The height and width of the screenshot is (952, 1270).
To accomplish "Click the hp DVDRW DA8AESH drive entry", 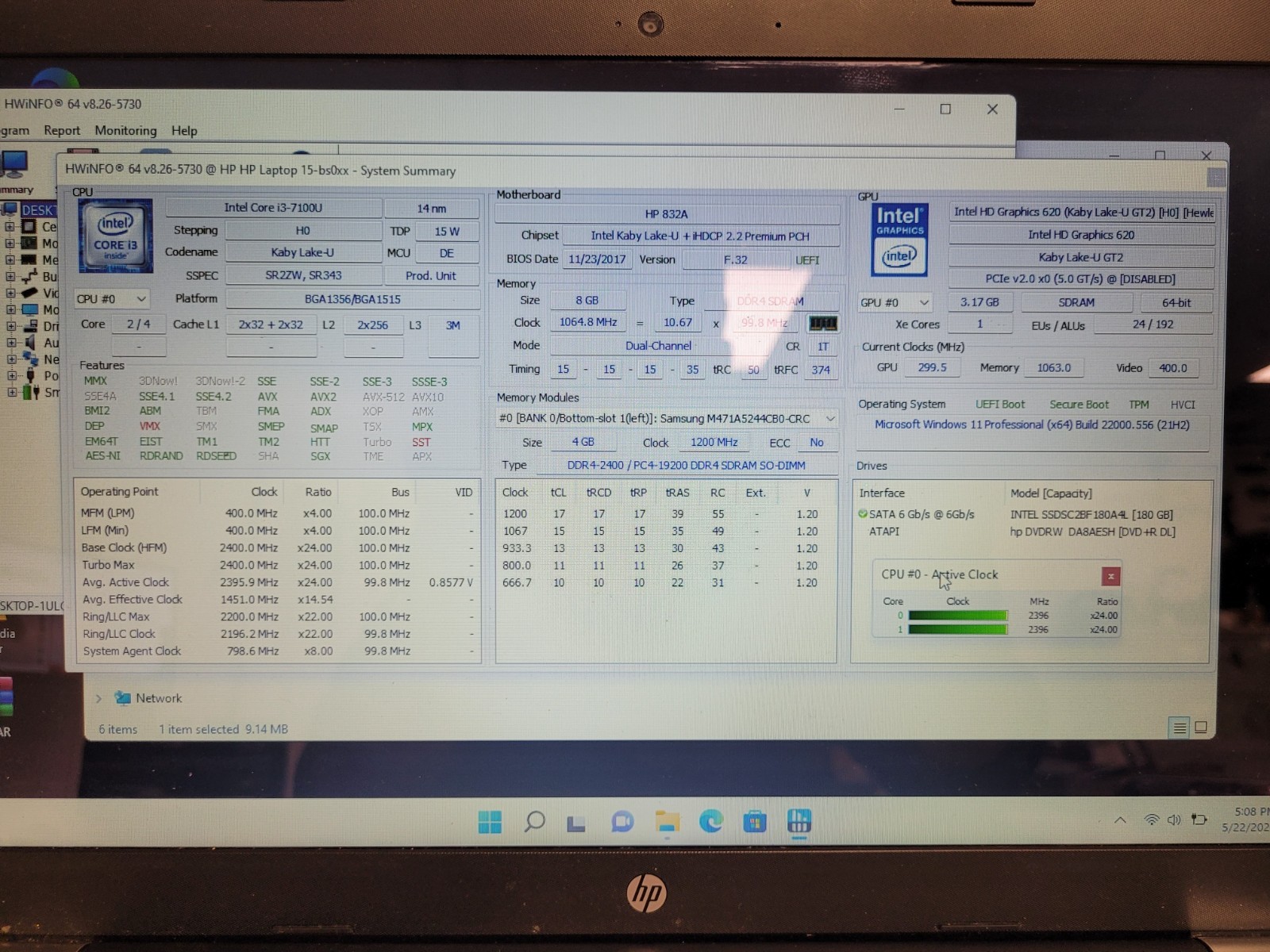I will click(x=1093, y=532).
